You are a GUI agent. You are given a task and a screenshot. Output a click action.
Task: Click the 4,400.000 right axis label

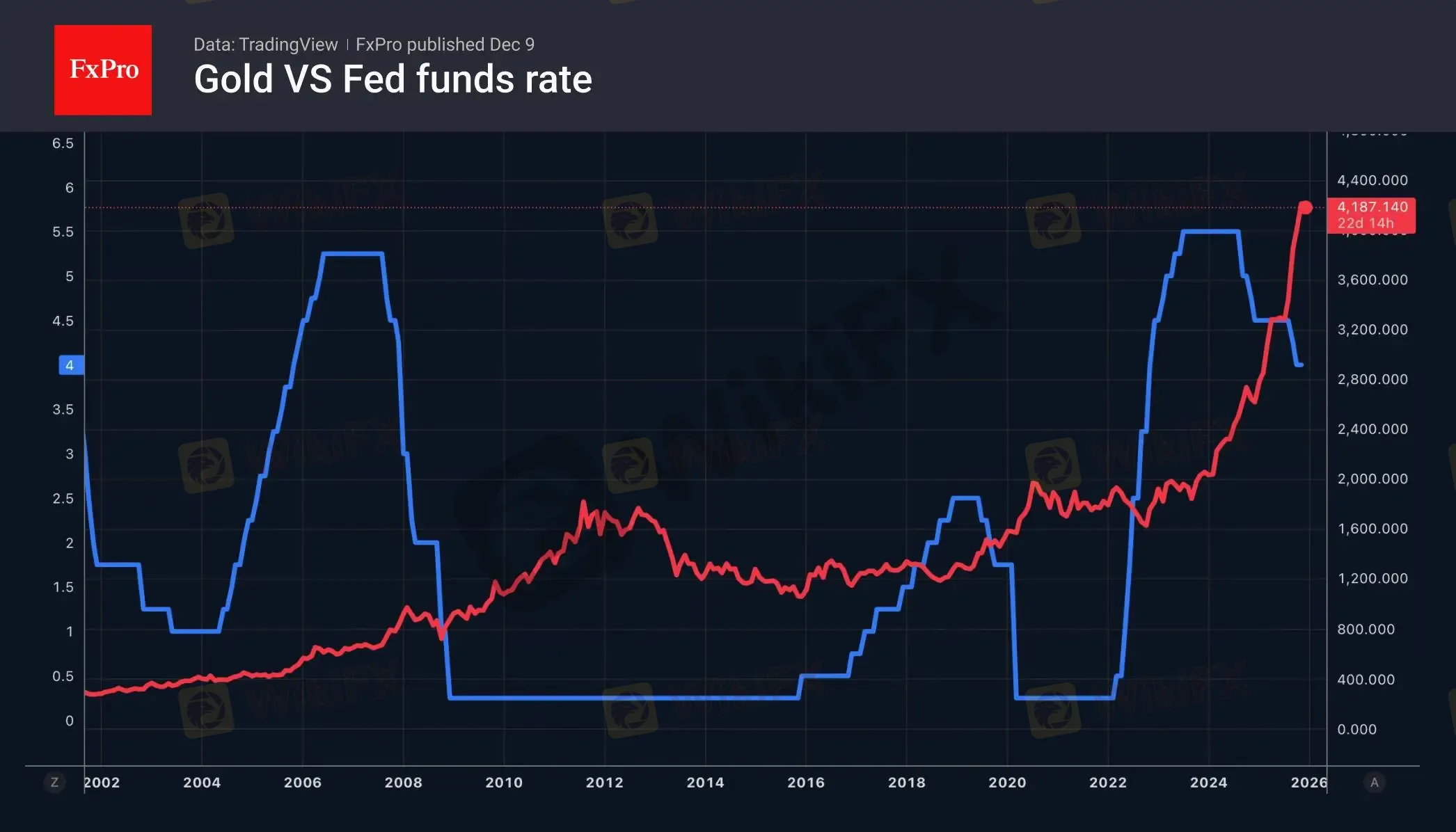pos(1372,180)
